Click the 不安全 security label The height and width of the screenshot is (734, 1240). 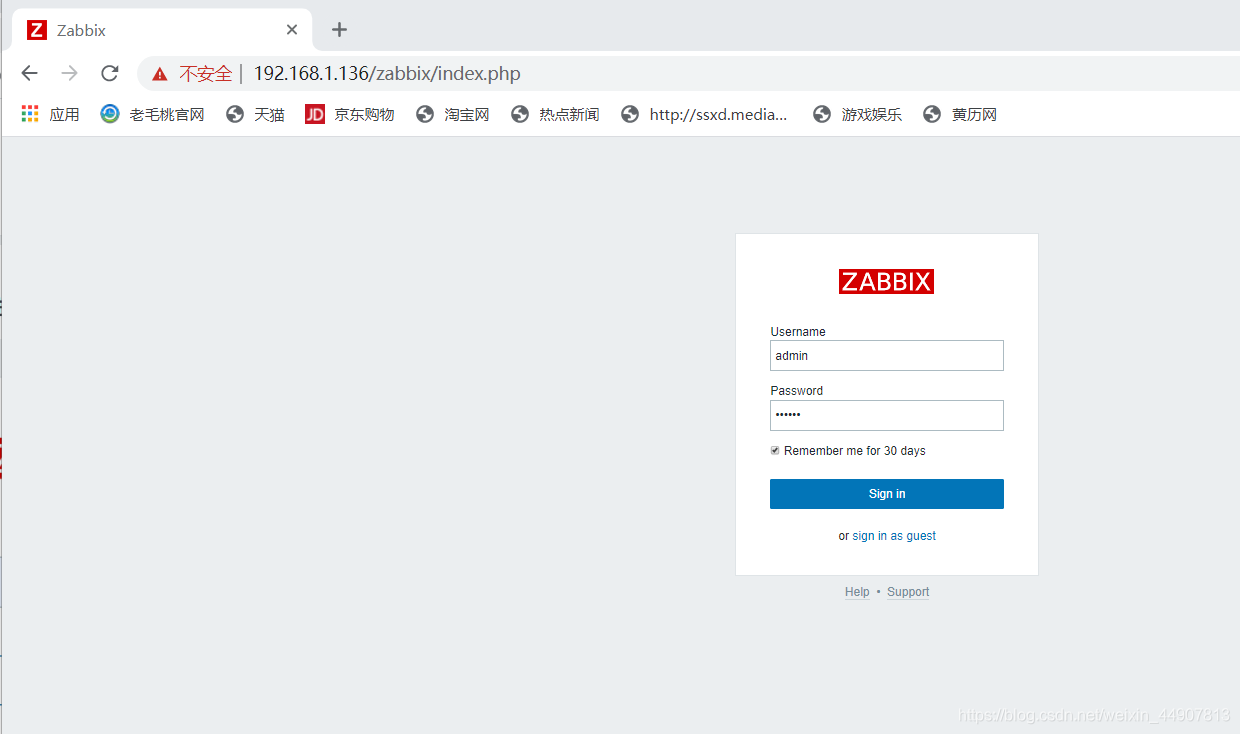pyautogui.click(x=206, y=73)
